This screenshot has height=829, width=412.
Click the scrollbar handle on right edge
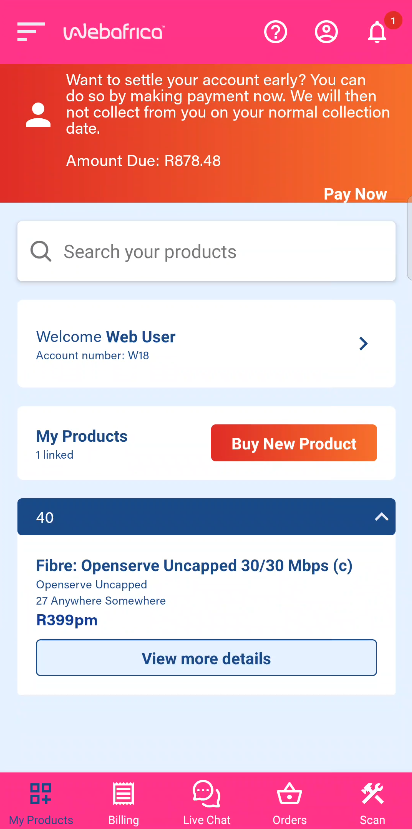click(x=410, y=238)
